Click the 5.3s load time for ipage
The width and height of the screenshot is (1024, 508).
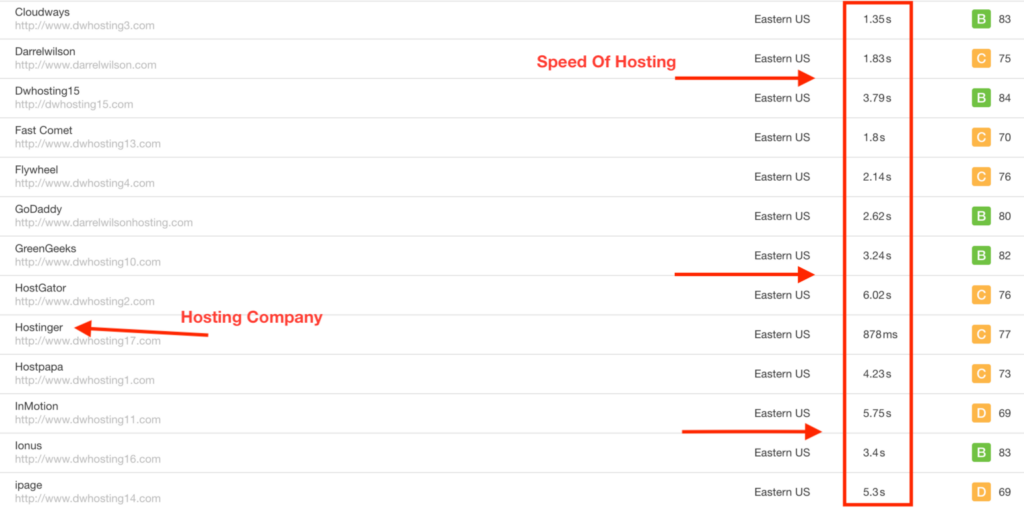[874, 492]
